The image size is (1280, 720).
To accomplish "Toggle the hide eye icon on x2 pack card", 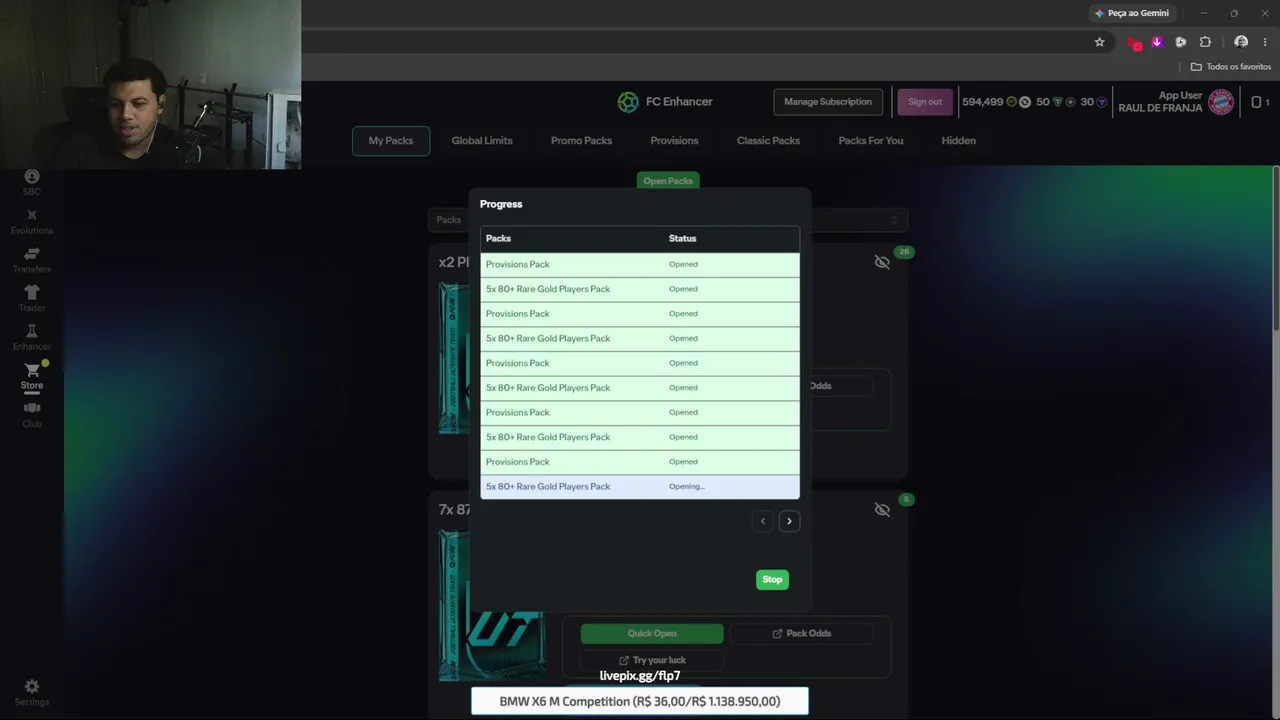I will click(x=882, y=262).
